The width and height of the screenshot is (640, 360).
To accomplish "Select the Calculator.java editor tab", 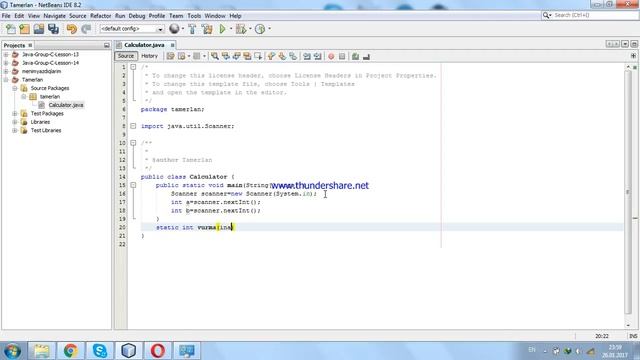I will pyautogui.click(x=144, y=45).
